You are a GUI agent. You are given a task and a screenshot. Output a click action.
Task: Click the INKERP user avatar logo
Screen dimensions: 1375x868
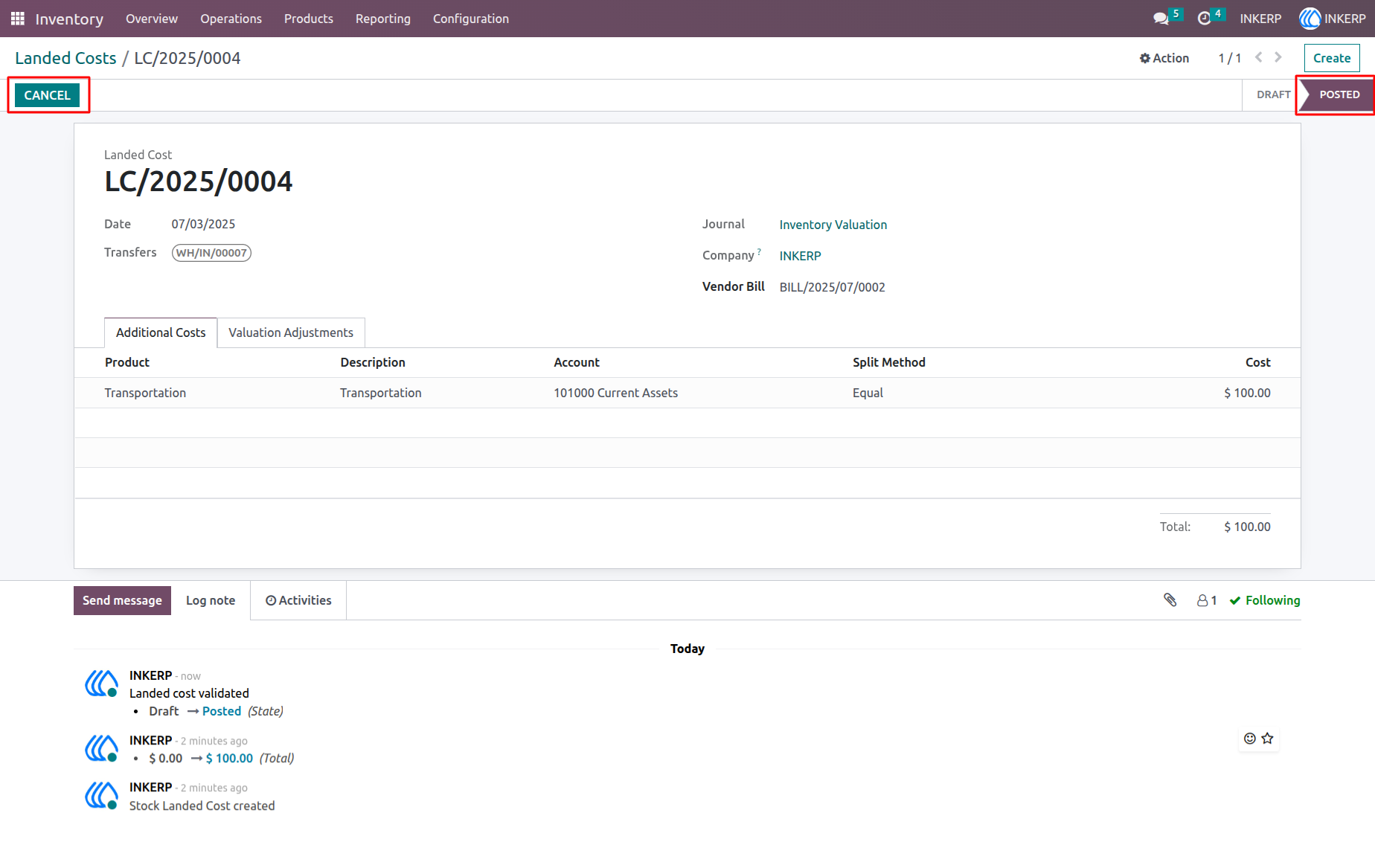(1310, 19)
